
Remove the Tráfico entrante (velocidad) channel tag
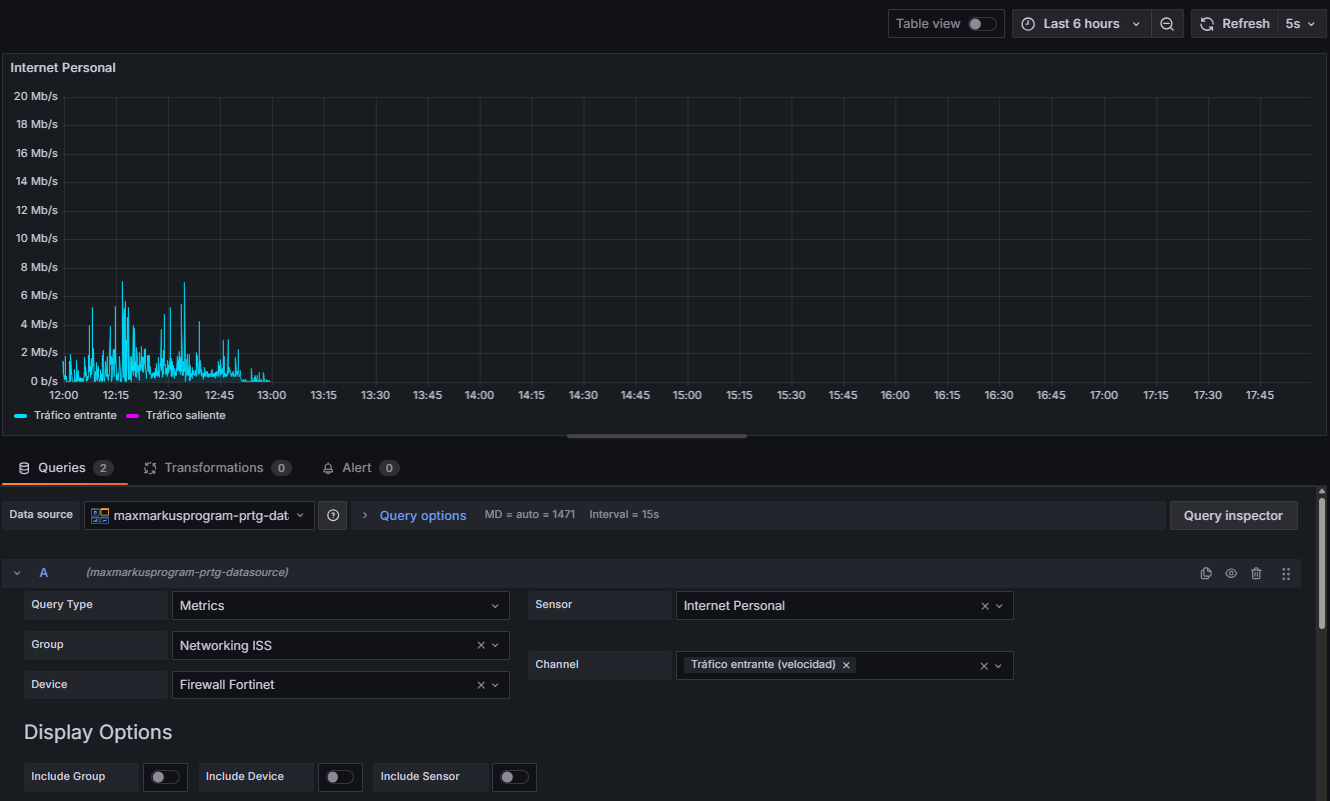(x=846, y=665)
